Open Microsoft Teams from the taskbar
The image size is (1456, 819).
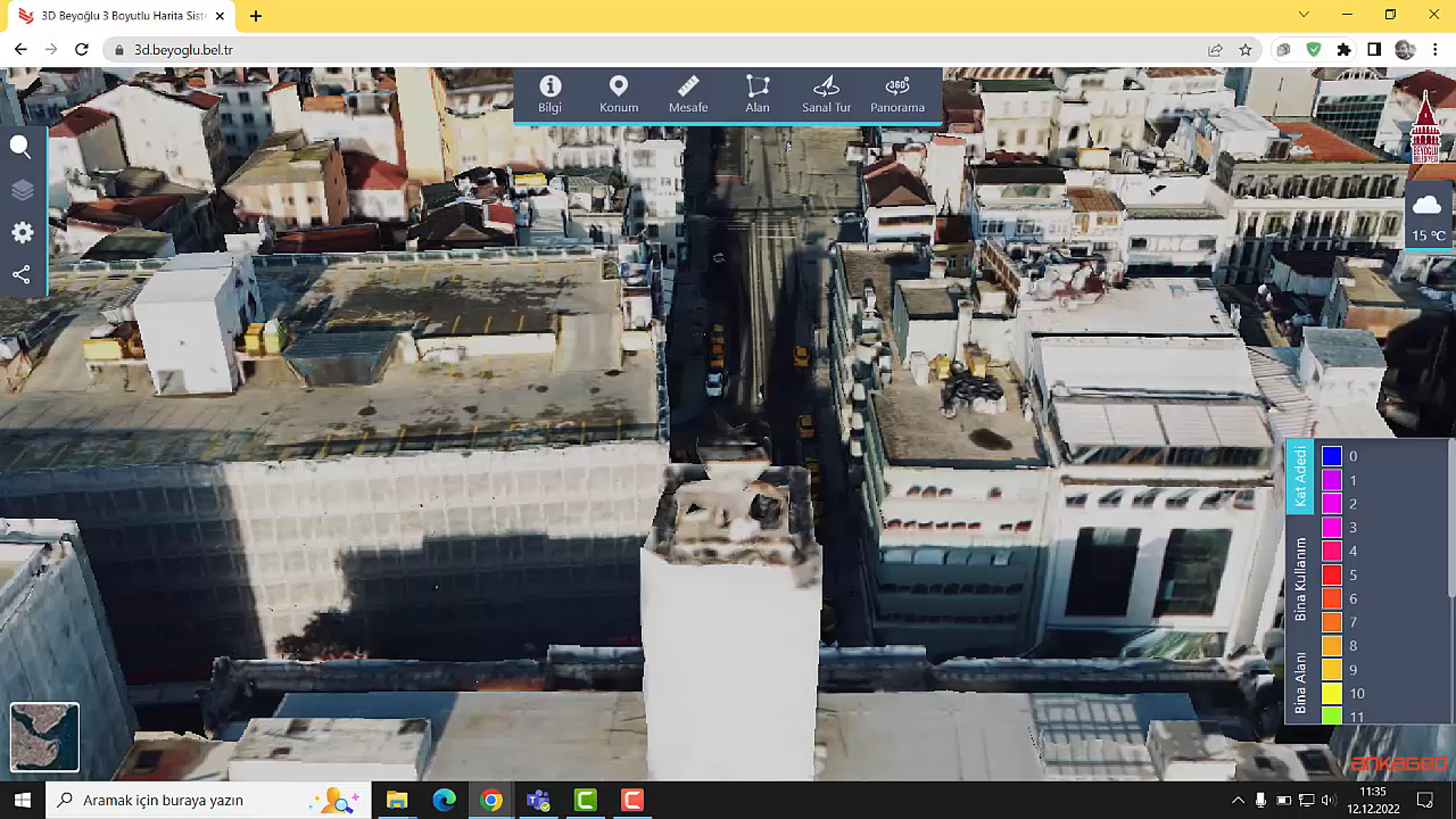(x=538, y=800)
